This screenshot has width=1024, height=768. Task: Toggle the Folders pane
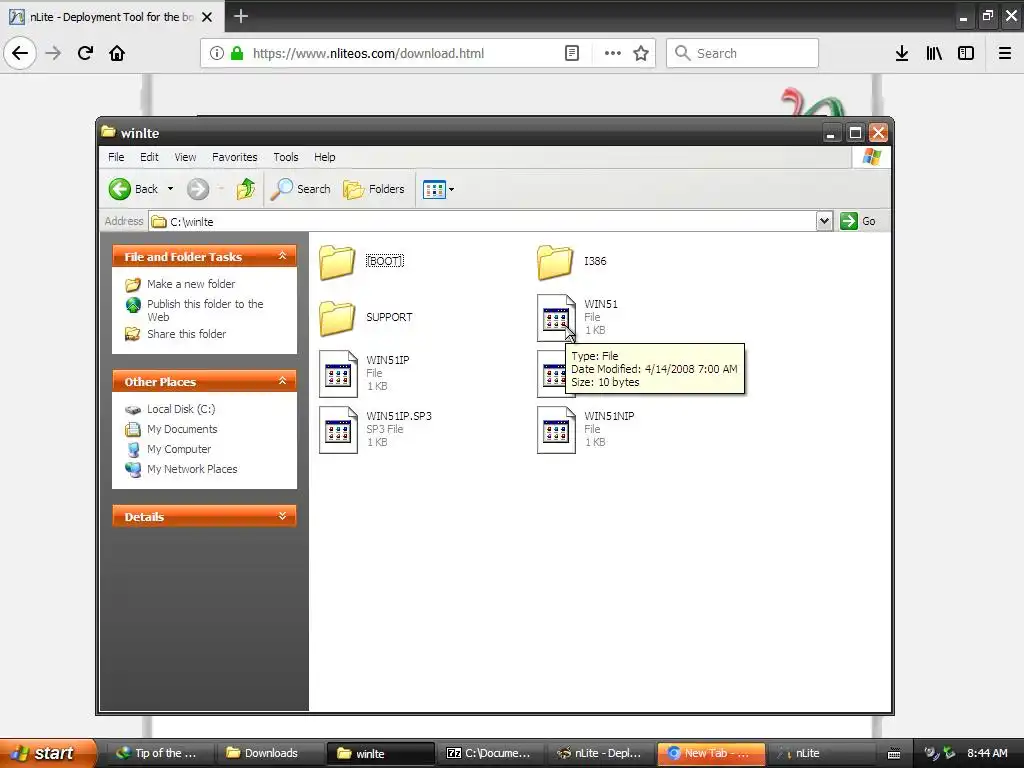coord(374,189)
